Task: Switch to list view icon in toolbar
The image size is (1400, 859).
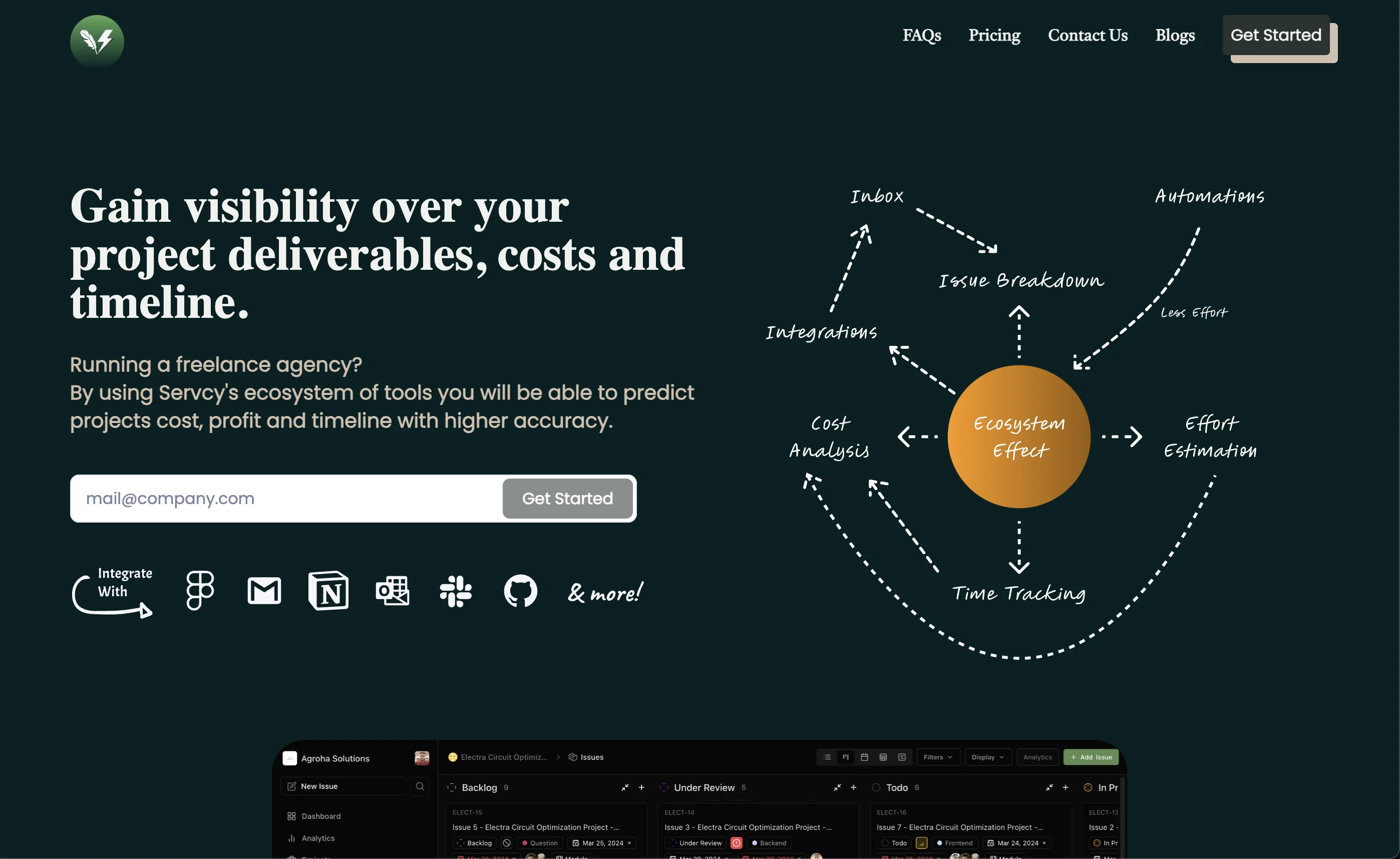Action: [827, 757]
